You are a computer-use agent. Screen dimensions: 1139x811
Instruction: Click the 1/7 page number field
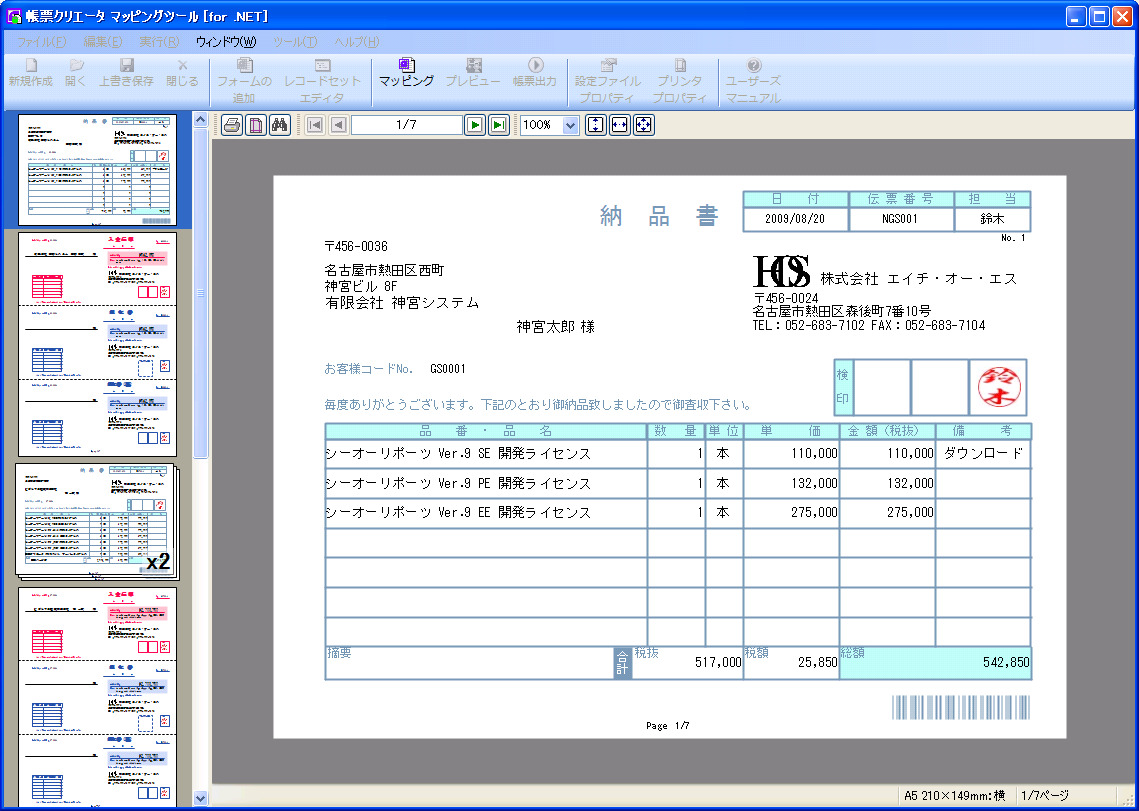click(x=407, y=125)
